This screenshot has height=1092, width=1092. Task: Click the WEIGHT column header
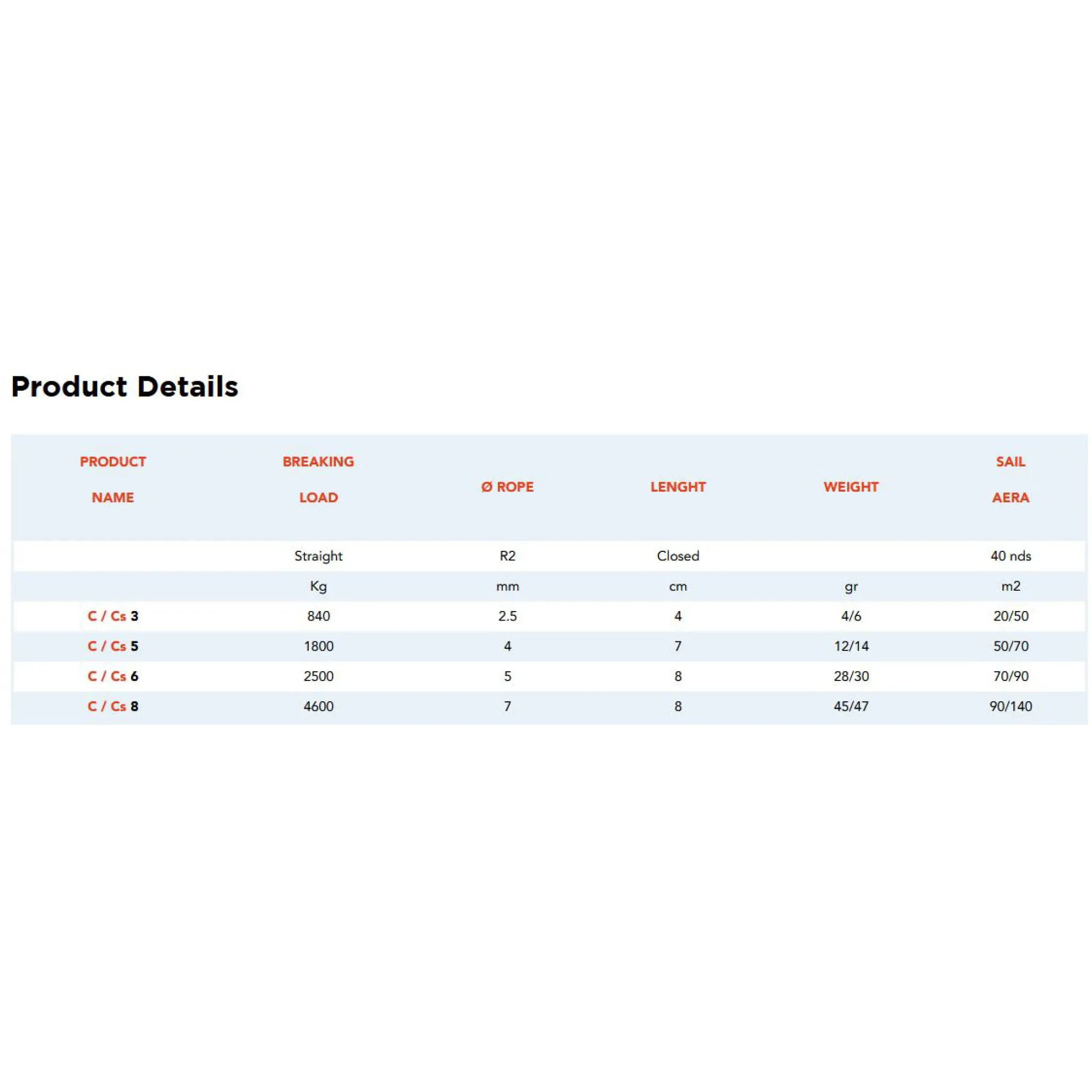850,487
